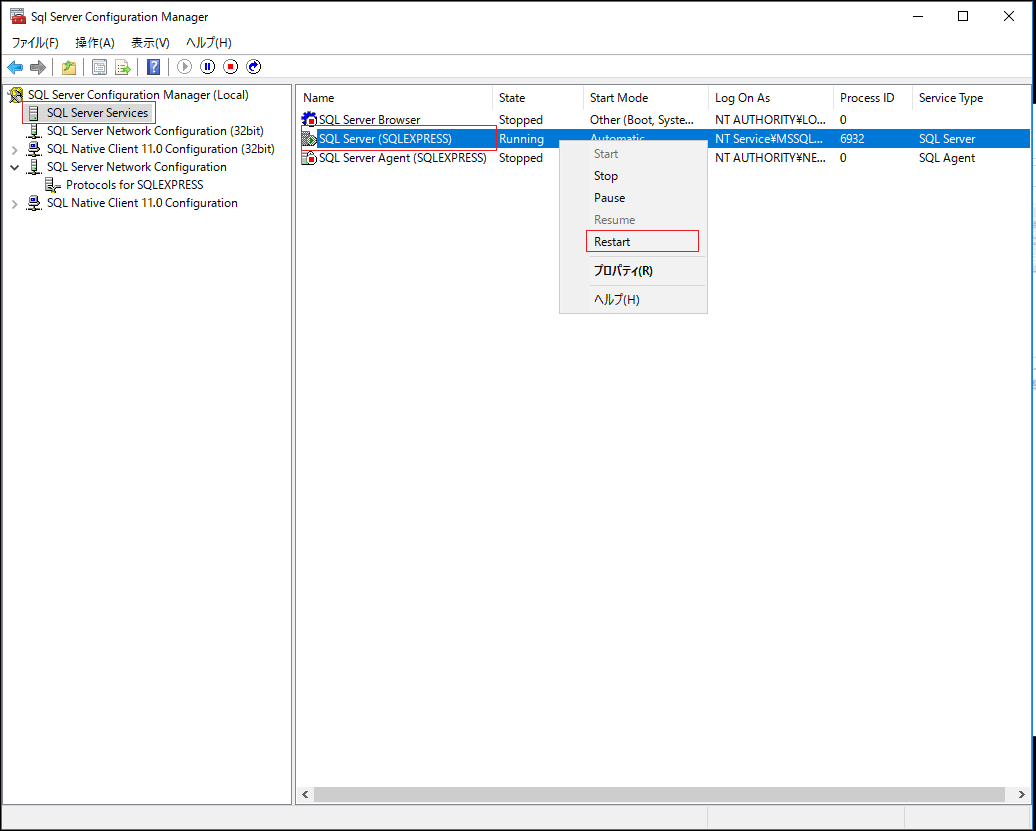1036x831 pixels.
Task: Sort by the State column header
Action: 538,98
